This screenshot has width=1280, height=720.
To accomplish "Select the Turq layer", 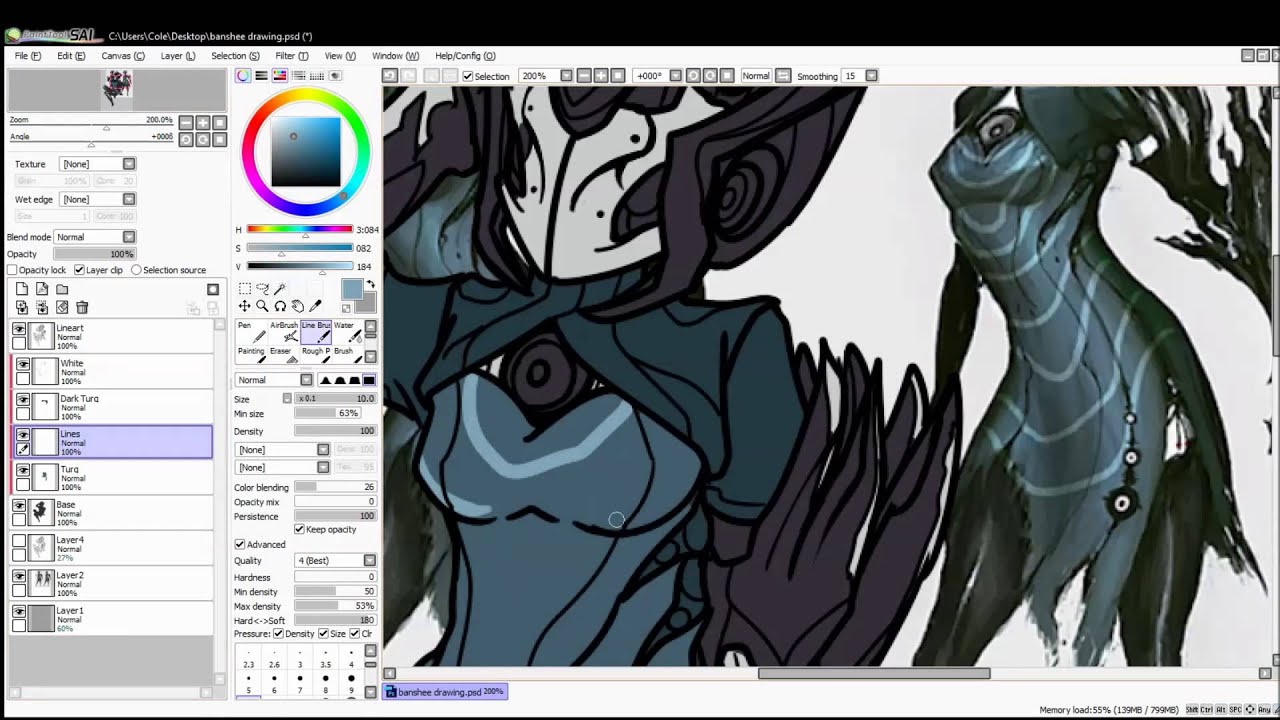I will pyautogui.click(x=112, y=478).
